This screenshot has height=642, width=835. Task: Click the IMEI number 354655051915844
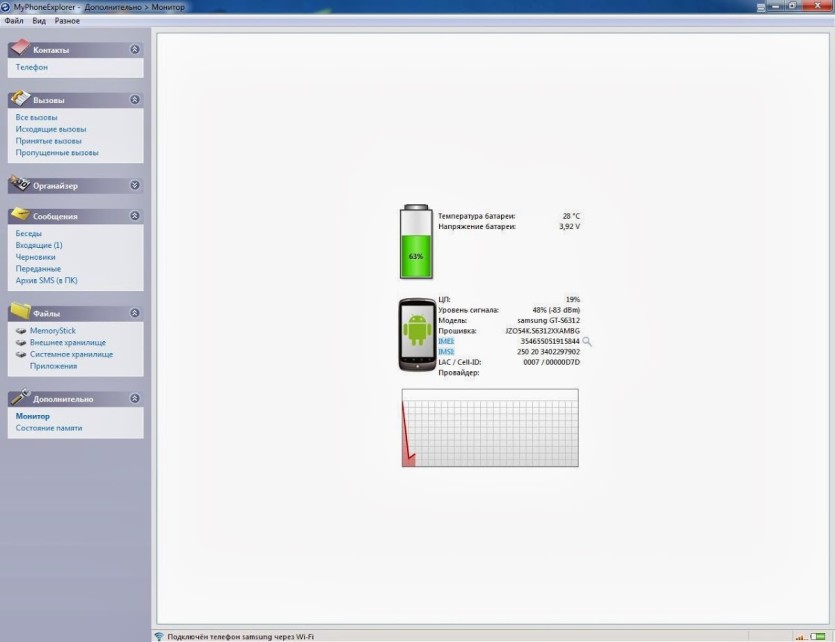[x=550, y=341]
